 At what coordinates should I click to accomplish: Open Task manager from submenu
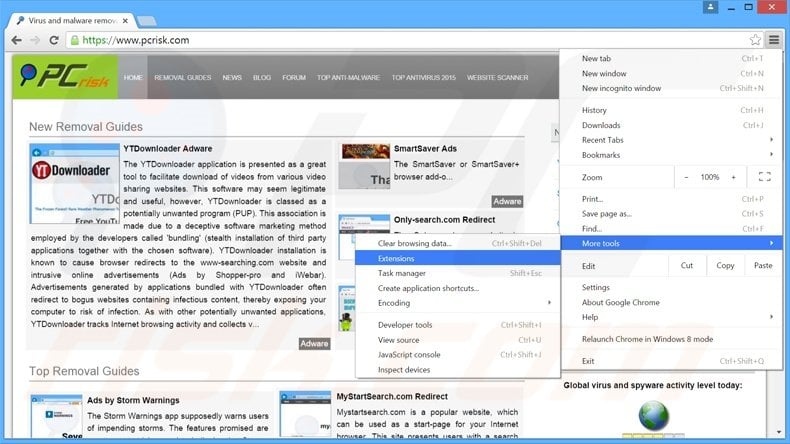click(457, 273)
